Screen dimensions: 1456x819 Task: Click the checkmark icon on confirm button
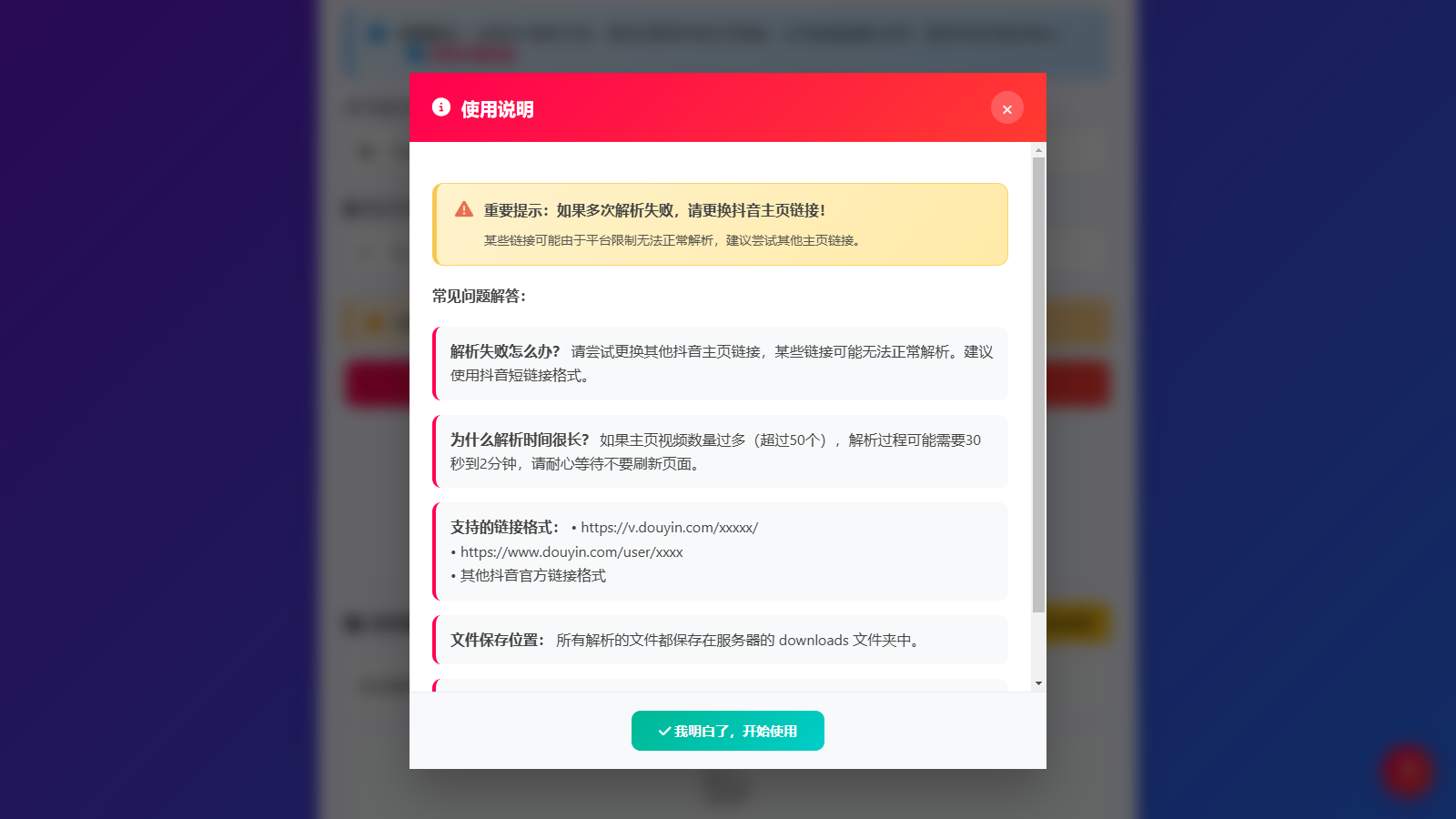tap(664, 731)
